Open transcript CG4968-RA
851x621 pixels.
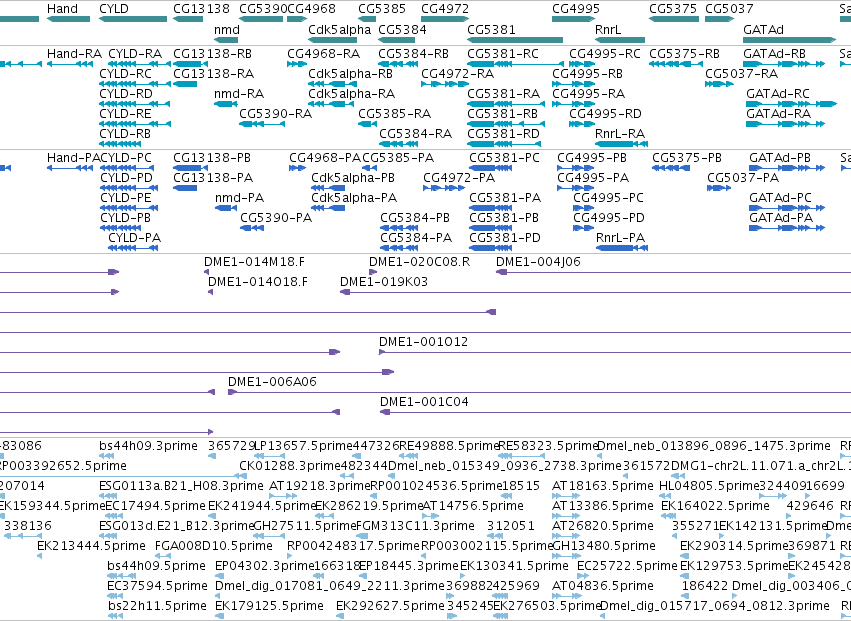(297, 64)
